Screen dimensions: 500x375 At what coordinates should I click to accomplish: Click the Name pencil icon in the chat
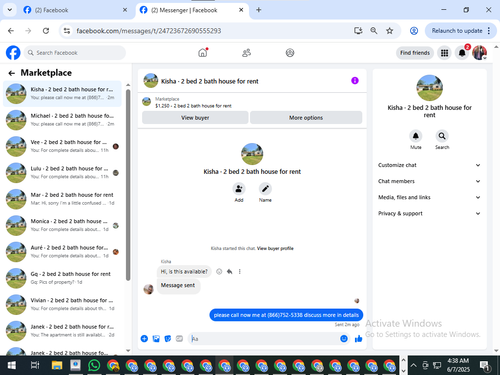(x=265, y=189)
